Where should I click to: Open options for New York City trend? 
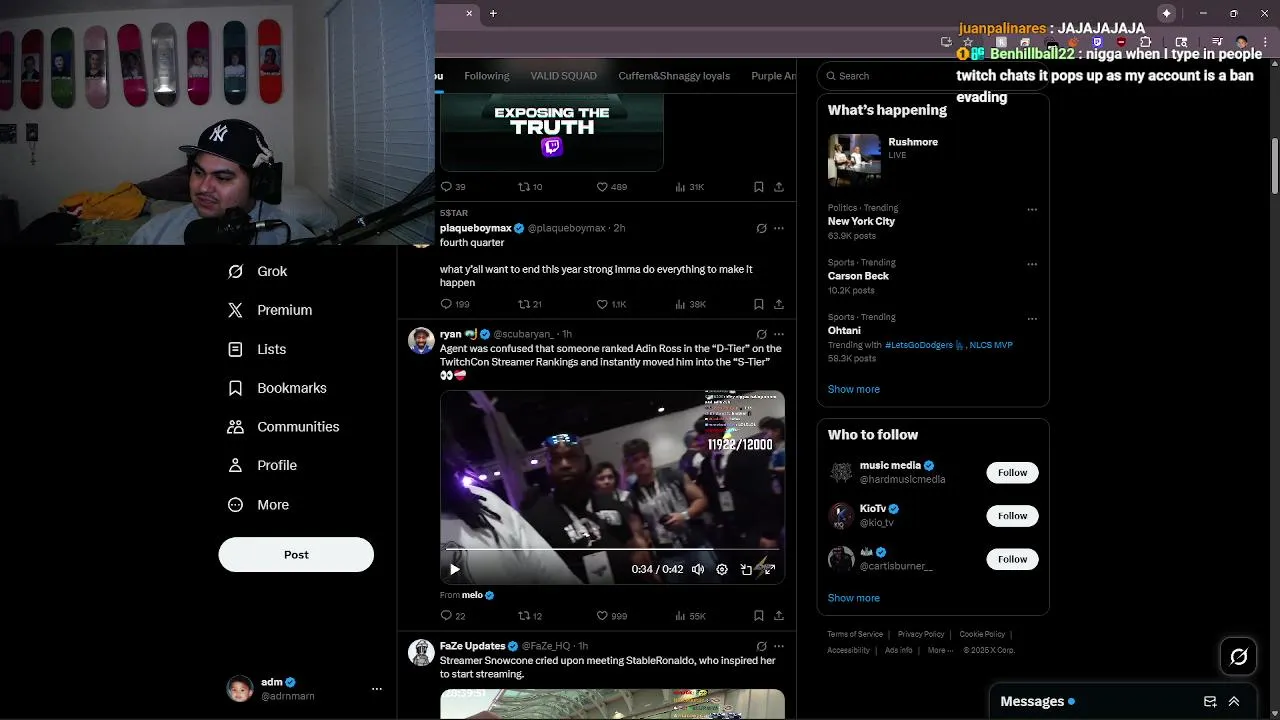click(x=1032, y=210)
